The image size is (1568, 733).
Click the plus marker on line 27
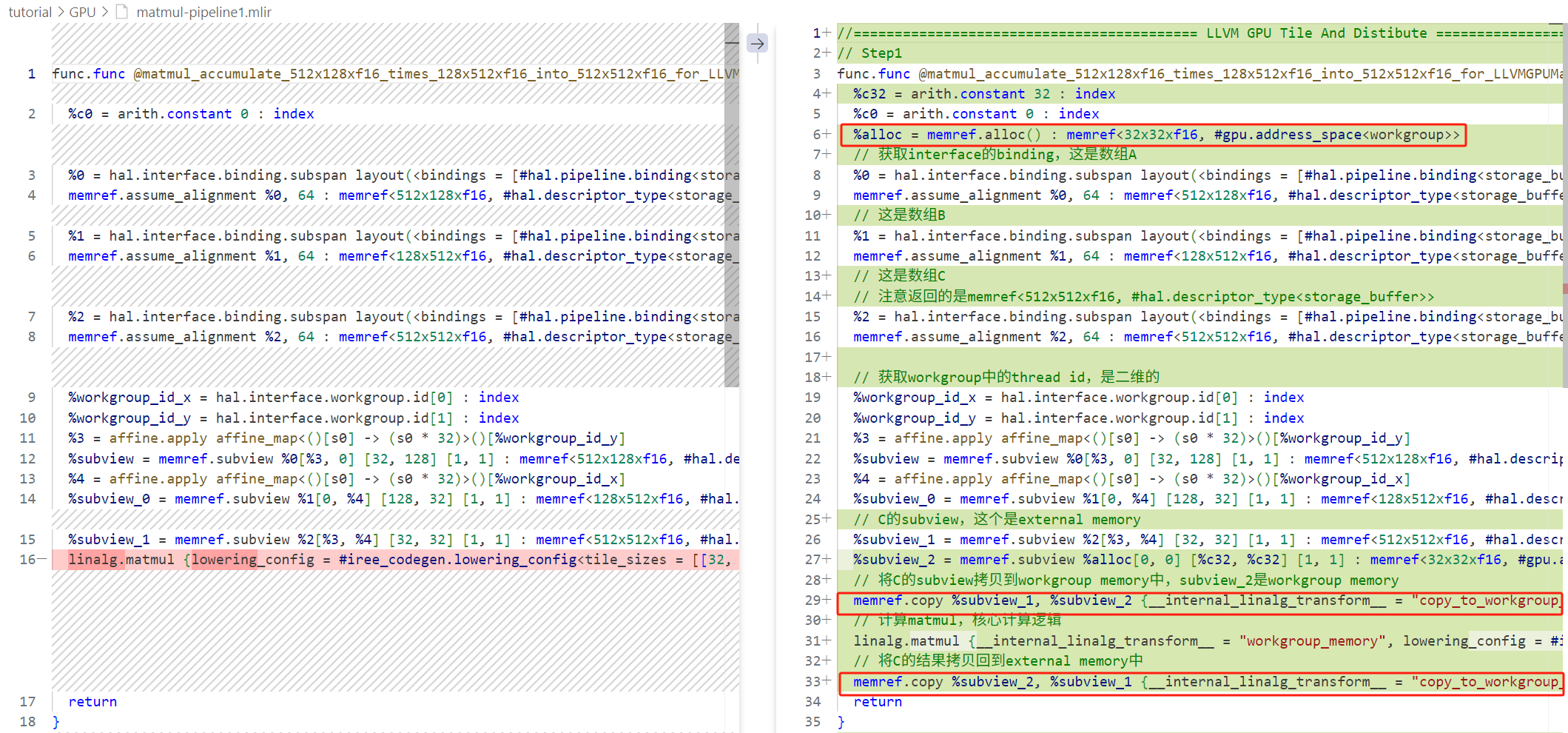[x=827, y=560]
